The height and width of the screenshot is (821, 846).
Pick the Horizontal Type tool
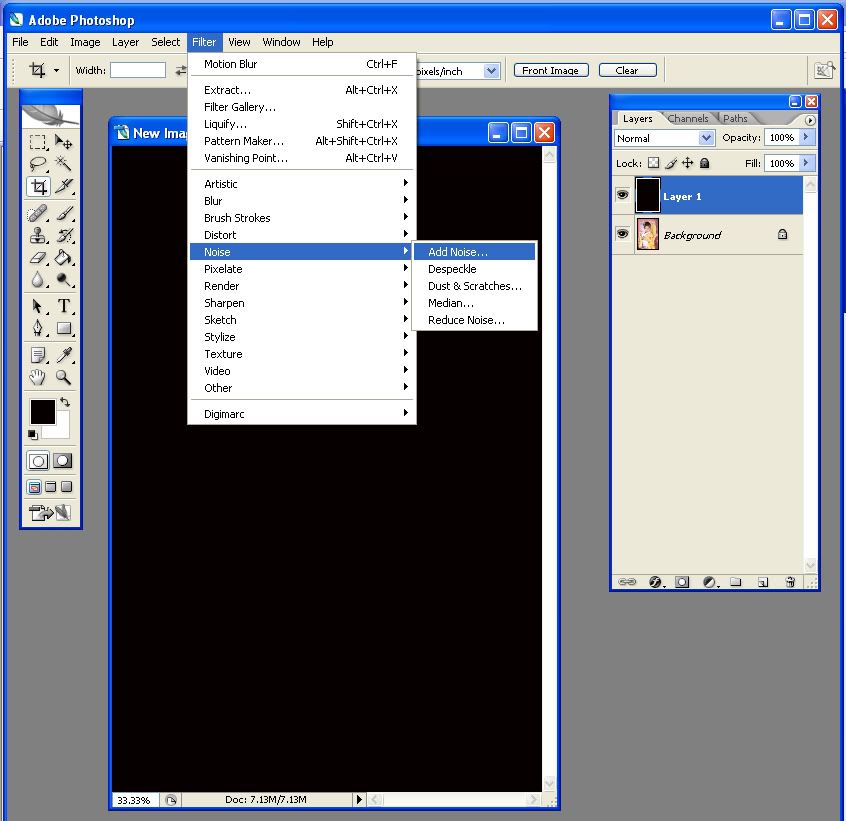(x=64, y=306)
